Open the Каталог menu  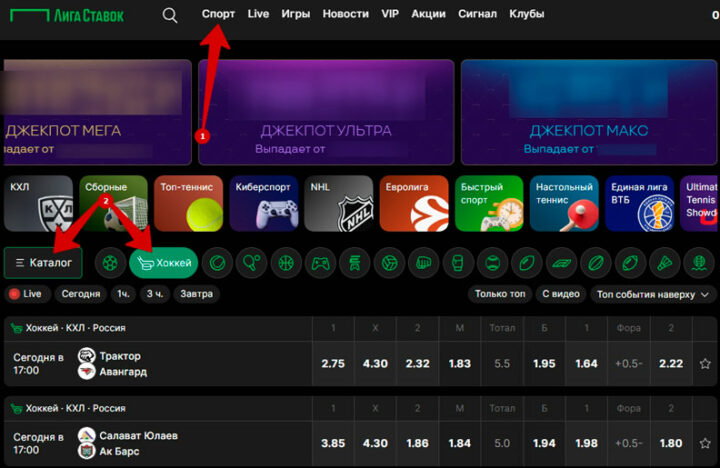tap(43, 263)
